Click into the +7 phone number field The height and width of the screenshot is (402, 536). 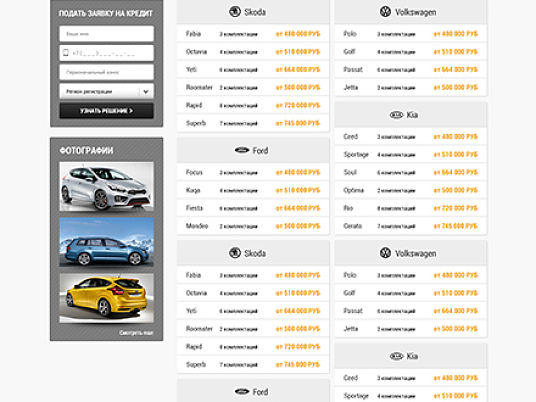107,53
